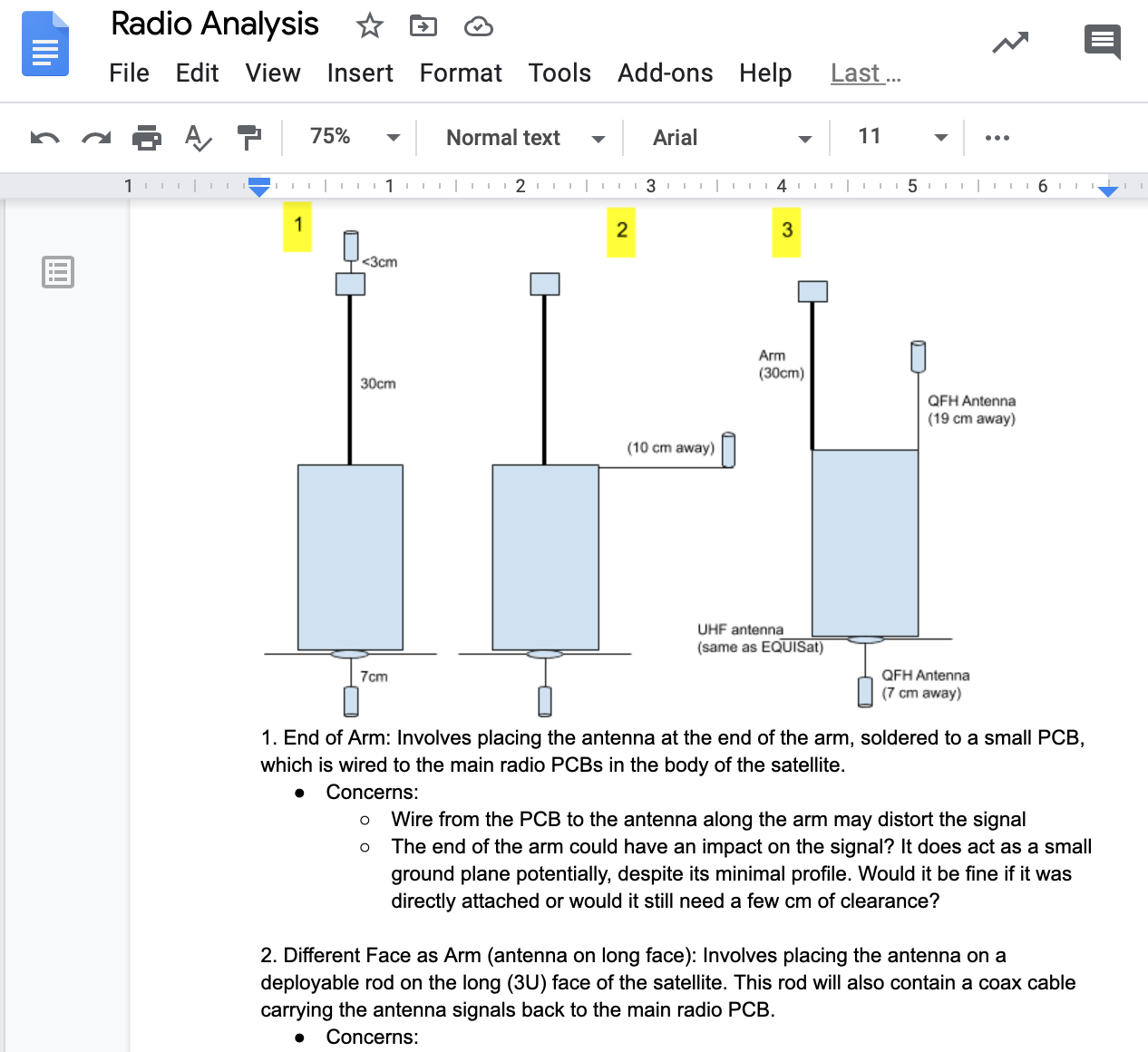Star the Radio Analysis document
This screenshot has height=1052, width=1148.
pos(369,26)
